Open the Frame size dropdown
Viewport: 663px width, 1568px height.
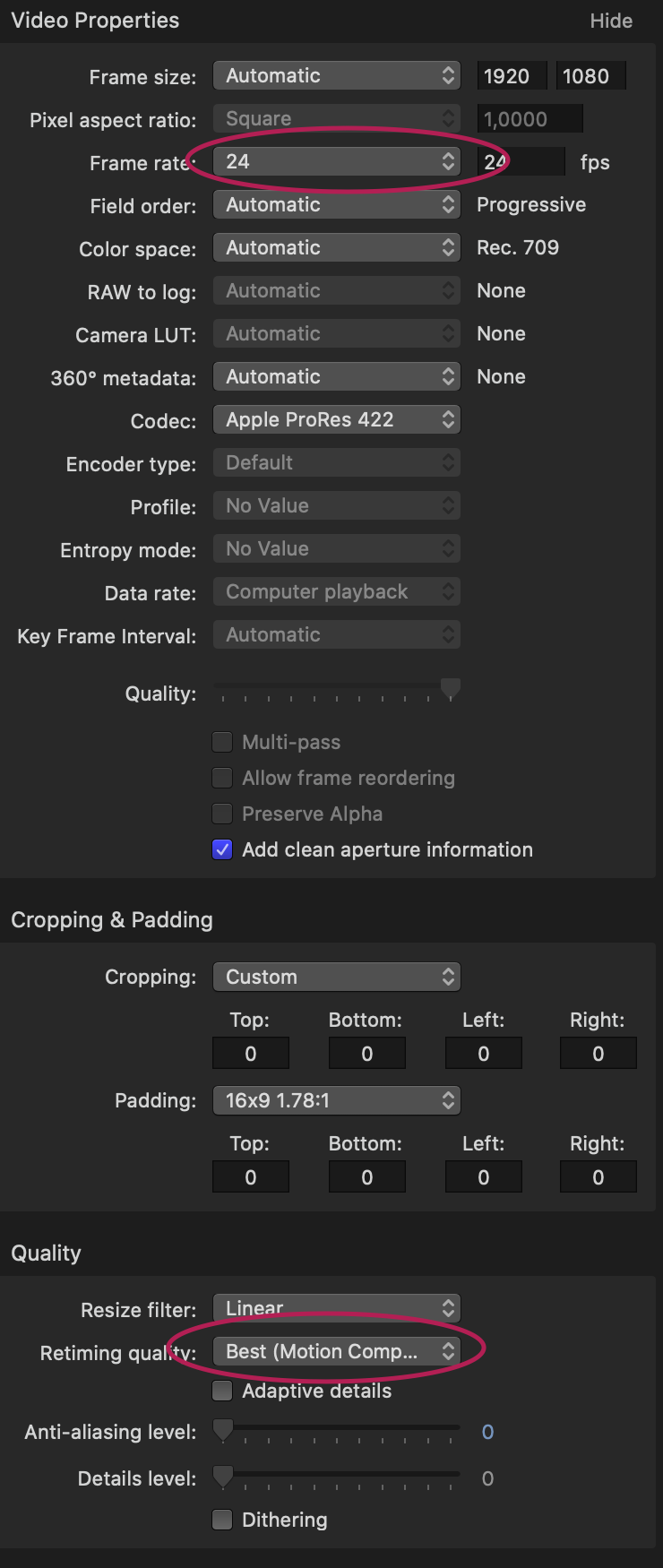[336, 76]
